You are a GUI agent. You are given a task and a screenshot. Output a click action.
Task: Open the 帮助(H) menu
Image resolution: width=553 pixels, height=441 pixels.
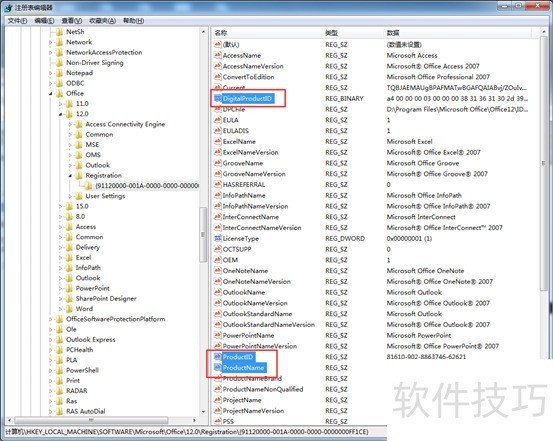[133, 21]
